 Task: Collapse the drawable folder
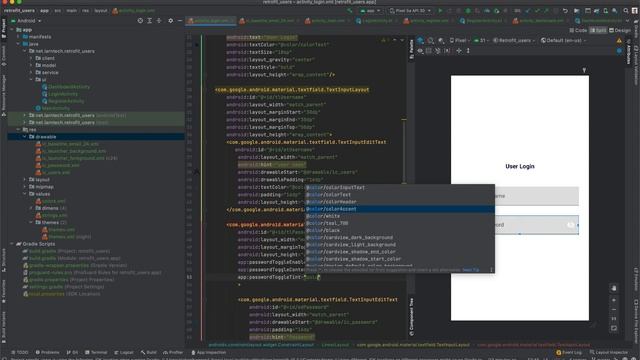pos(24,137)
